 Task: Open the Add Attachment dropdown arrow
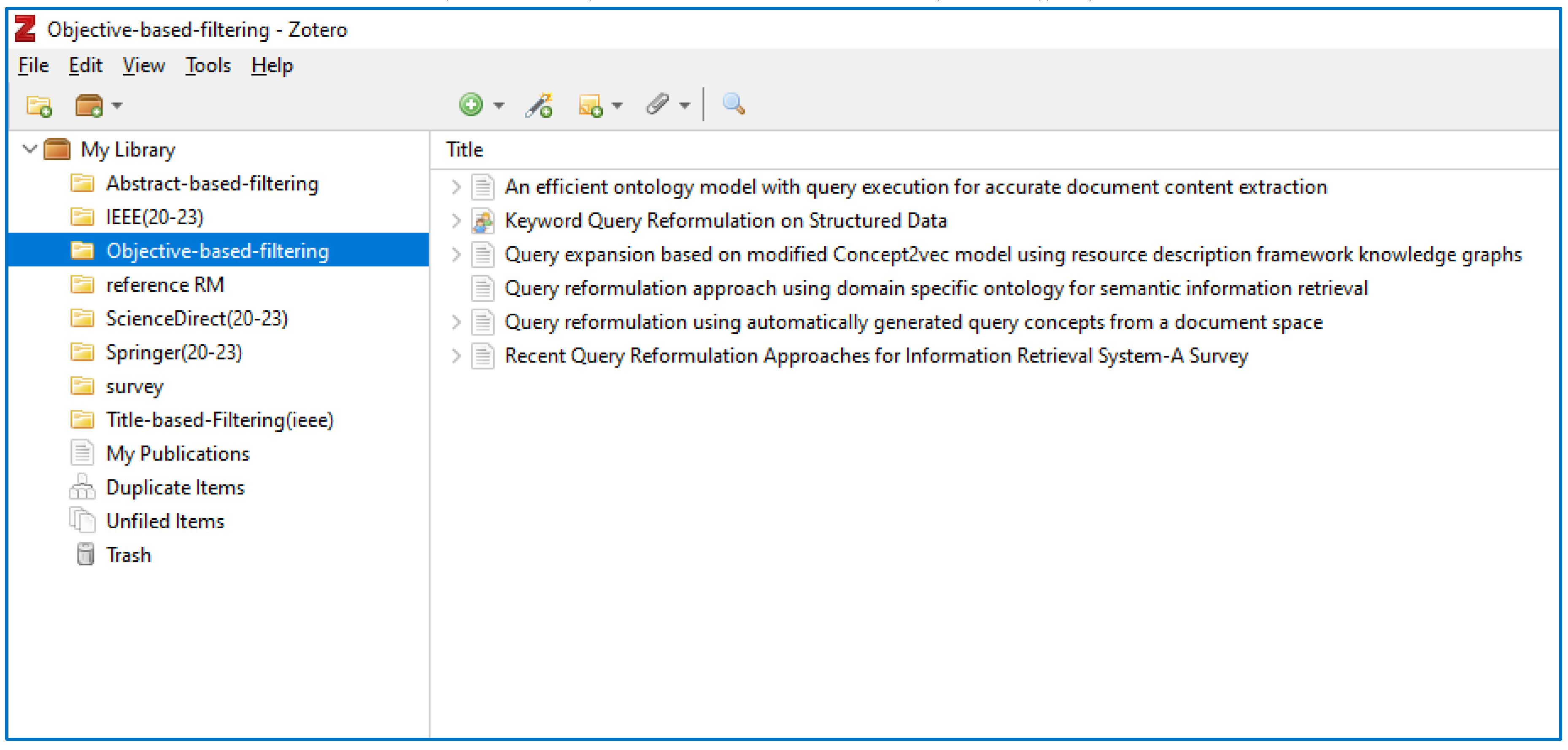[685, 106]
